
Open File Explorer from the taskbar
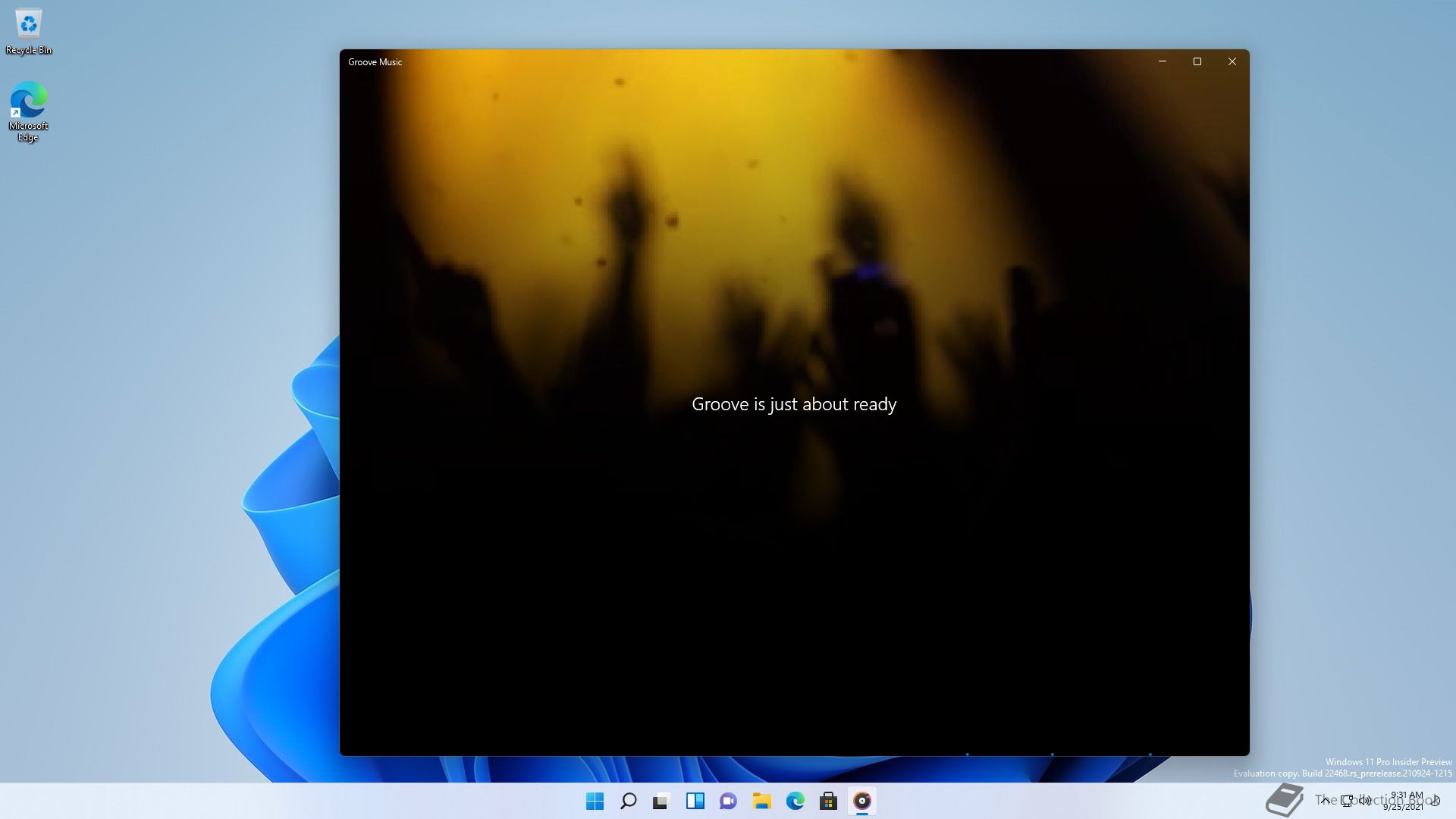[762, 801]
